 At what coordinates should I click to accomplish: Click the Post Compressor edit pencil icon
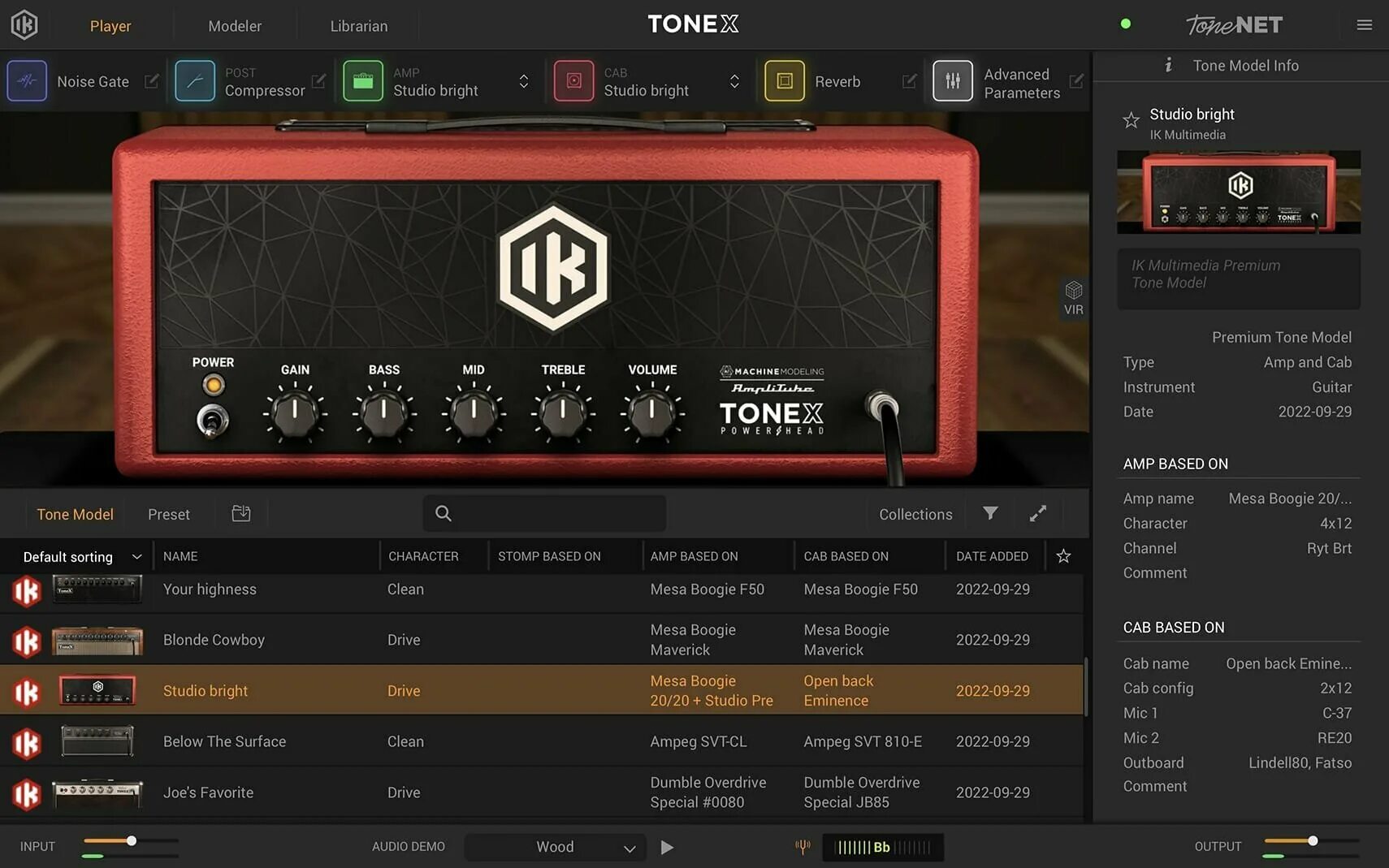pos(318,81)
